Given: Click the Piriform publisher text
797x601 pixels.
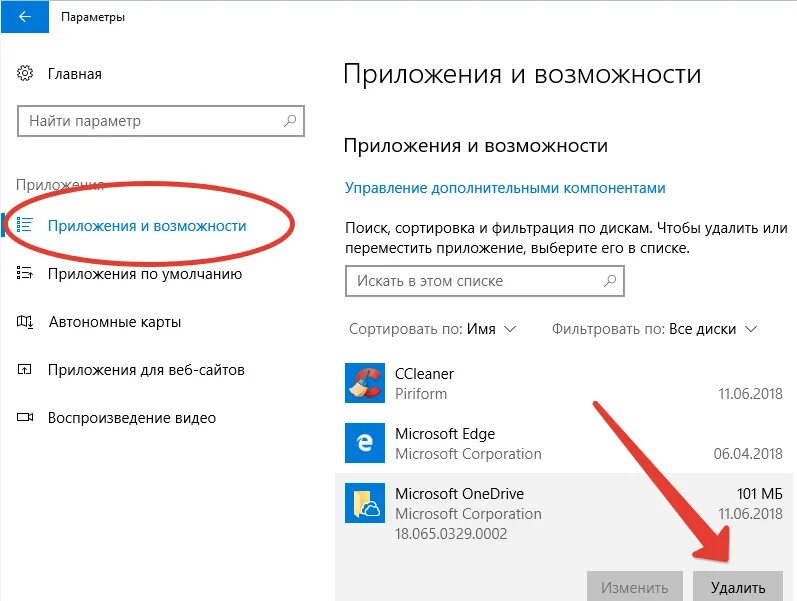Looking at the screenshot, I should click(421, 394).
